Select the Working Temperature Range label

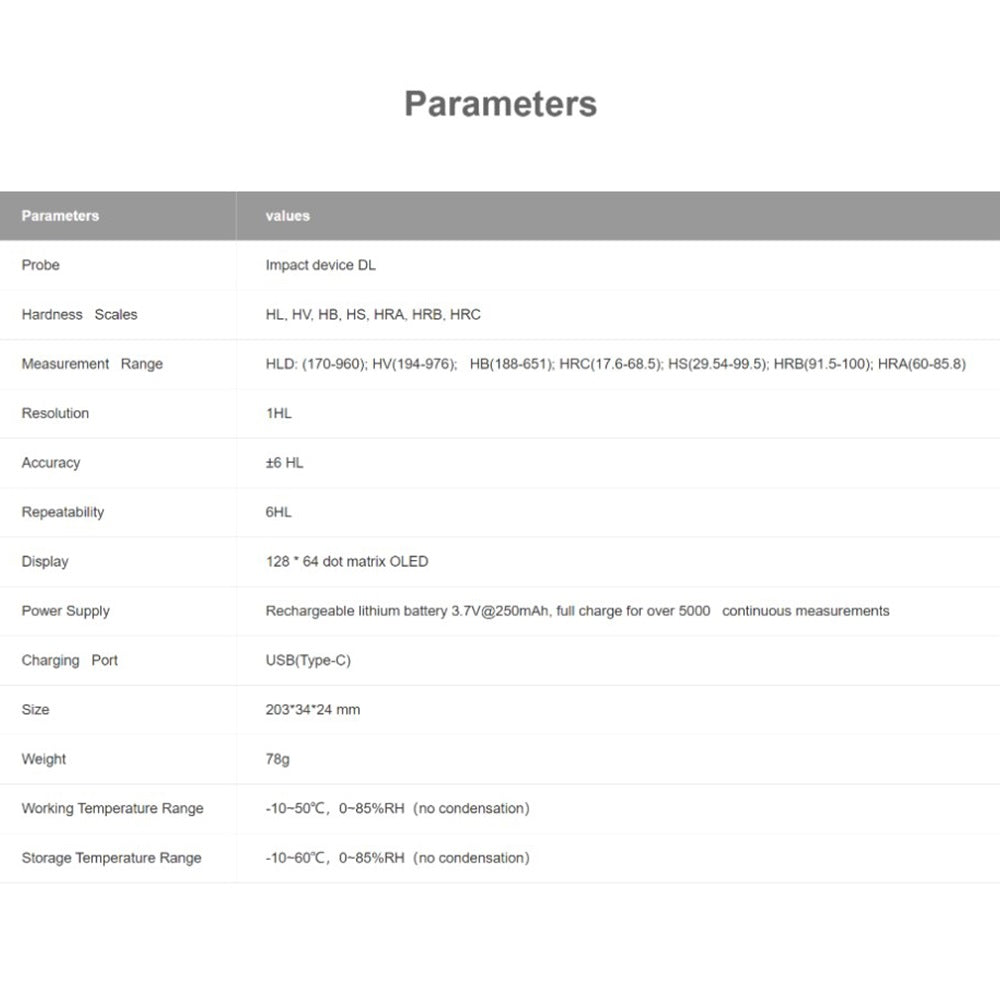112,808
